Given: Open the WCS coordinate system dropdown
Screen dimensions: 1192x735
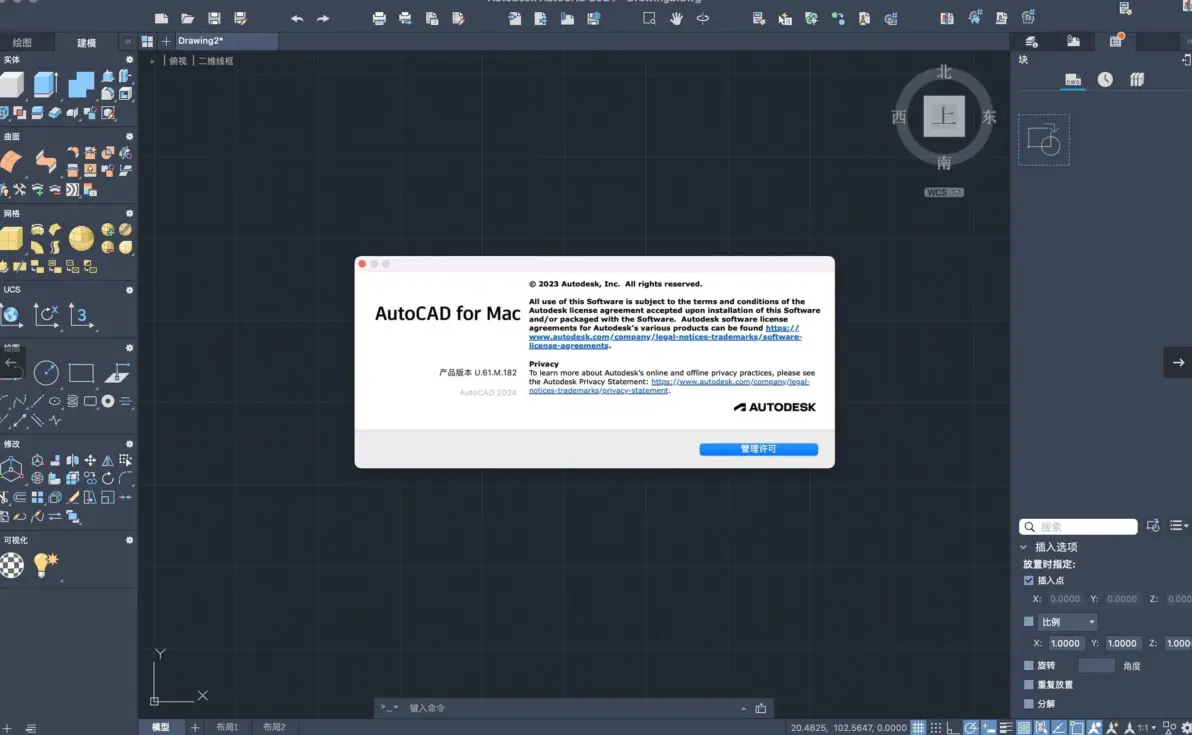Looking at the screenshot, I should click(x=943, y=192).
